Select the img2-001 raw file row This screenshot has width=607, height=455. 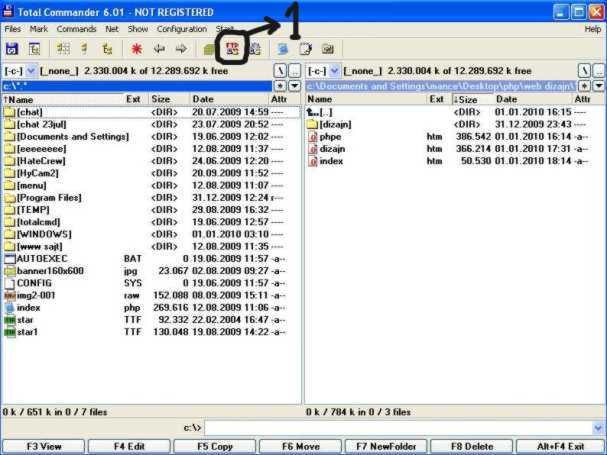(x=151, y=295)
